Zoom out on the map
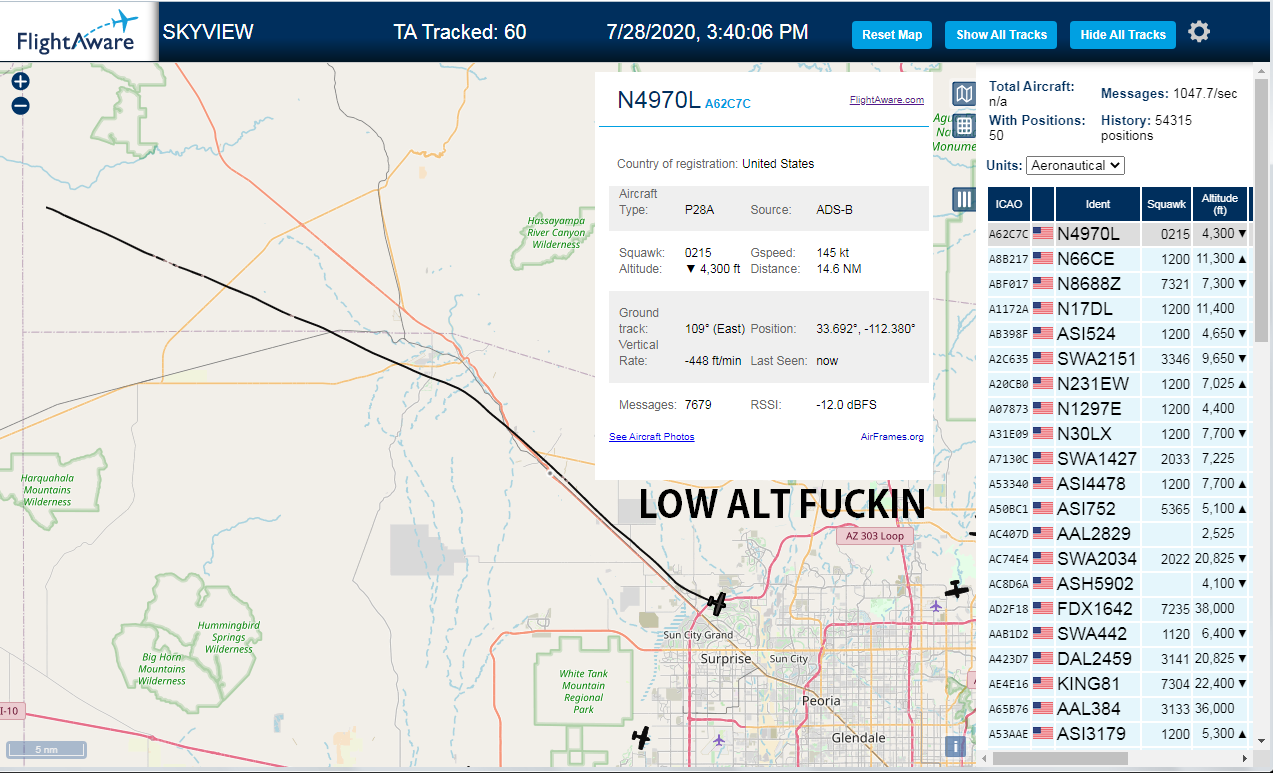 click(21, 105)
